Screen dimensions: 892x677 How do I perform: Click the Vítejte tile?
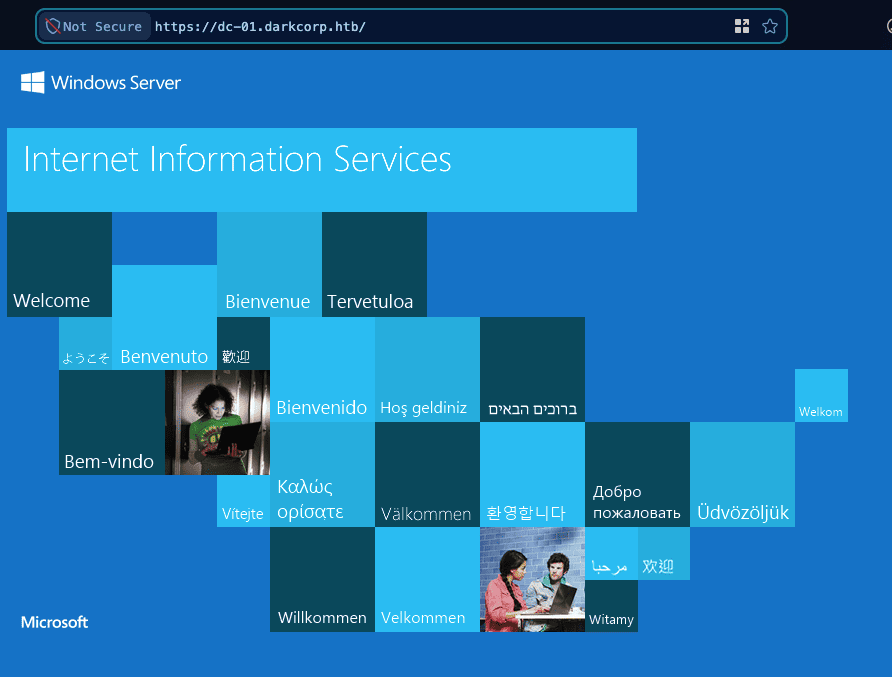coord(243,501)
